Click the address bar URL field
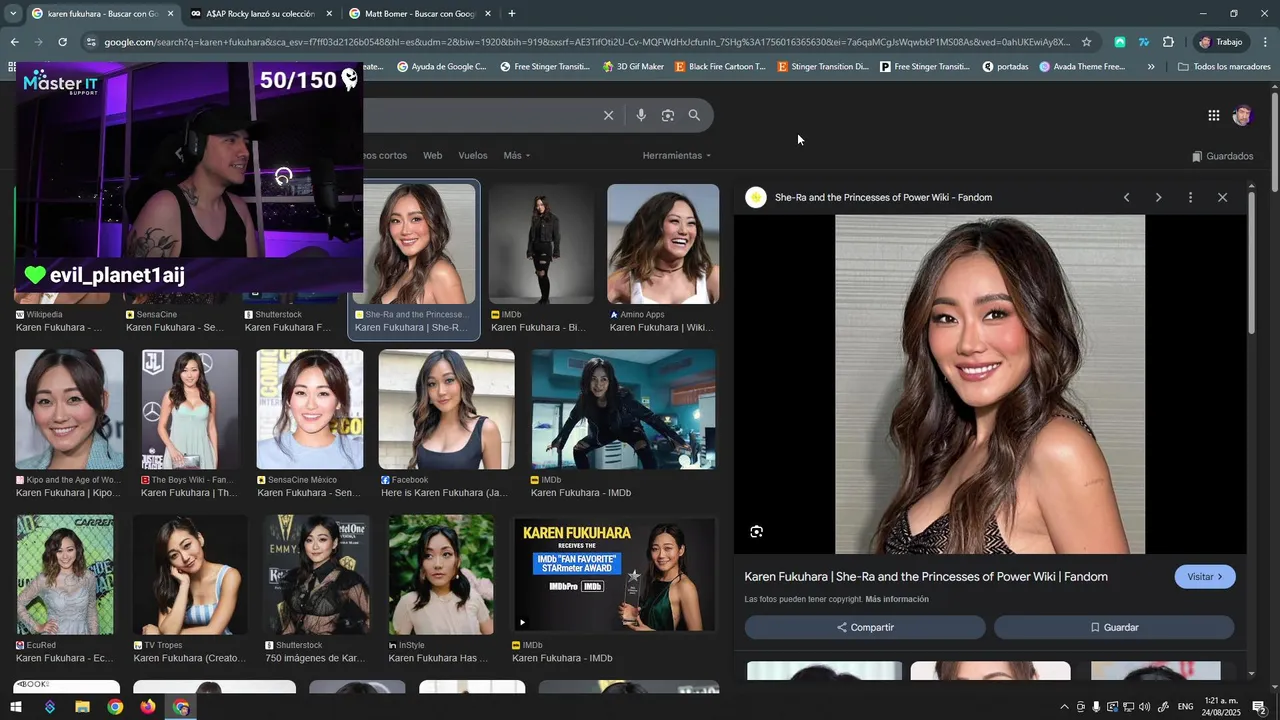Image resolution: width=1280 pixels, height=720 pixels. (586, 42)
